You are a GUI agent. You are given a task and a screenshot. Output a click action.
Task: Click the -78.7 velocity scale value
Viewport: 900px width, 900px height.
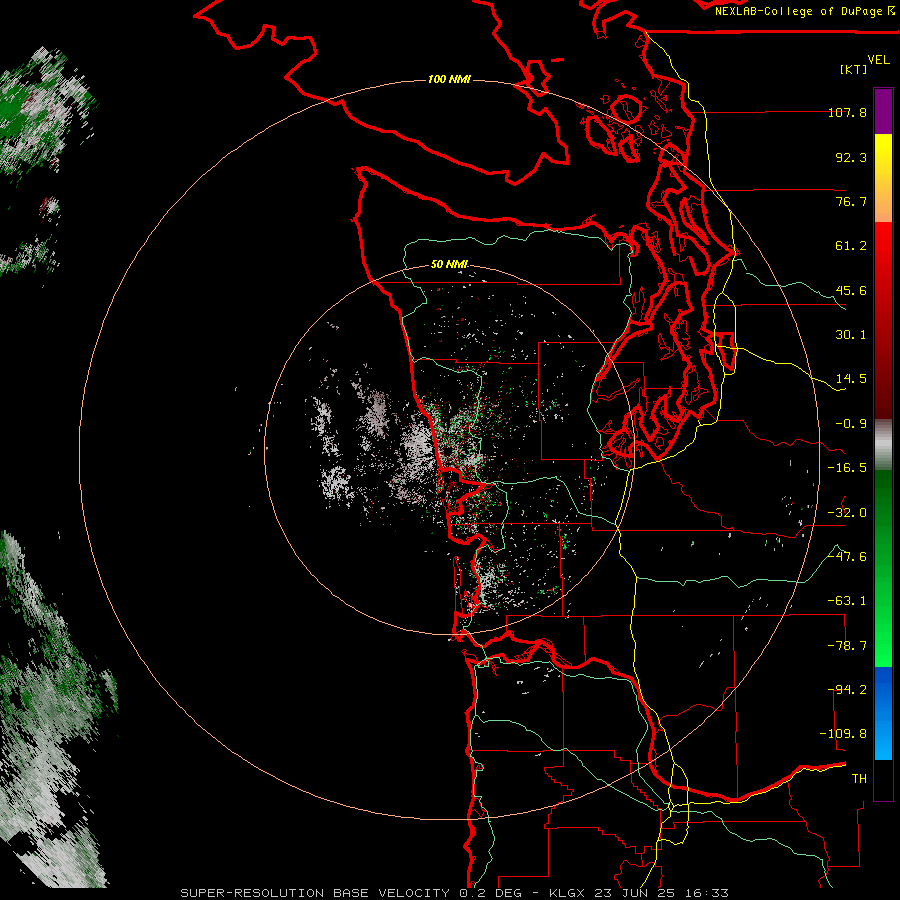(847, 646)
